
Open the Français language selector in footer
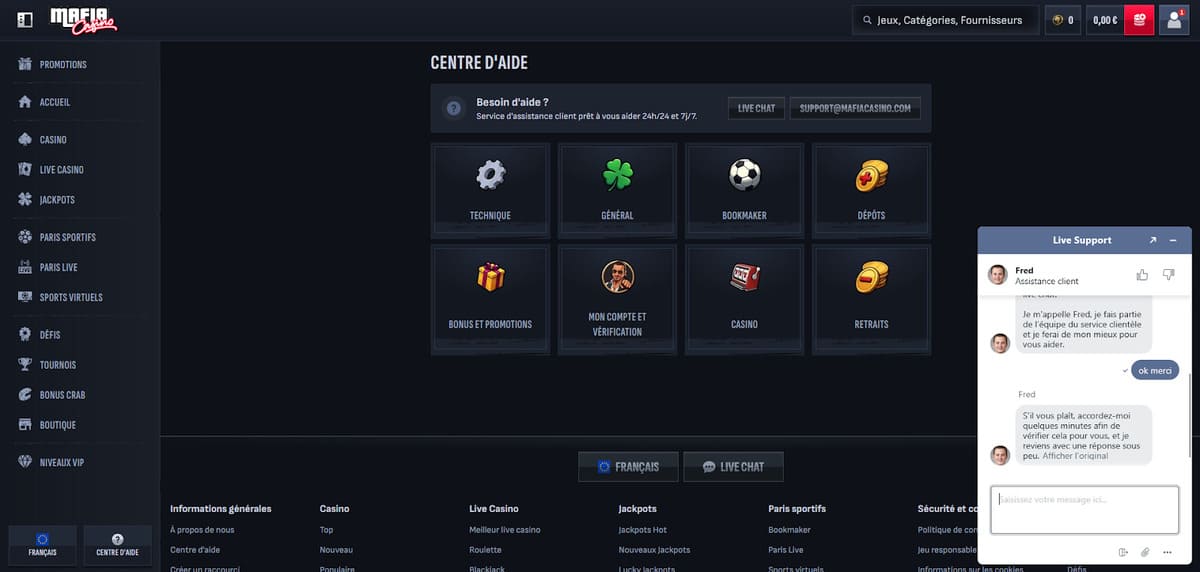(x=628, y=466)
